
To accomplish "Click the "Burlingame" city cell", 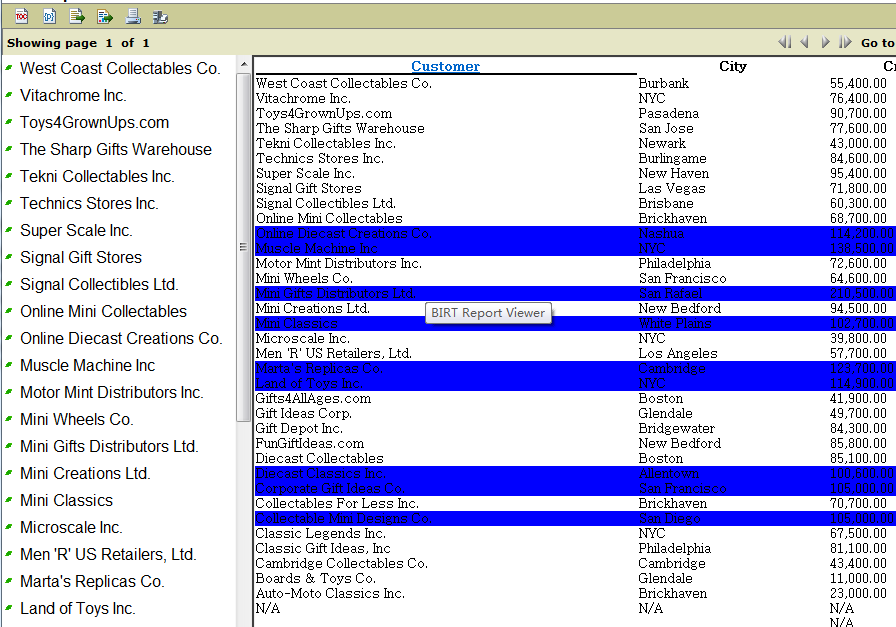I will [673, 158].
